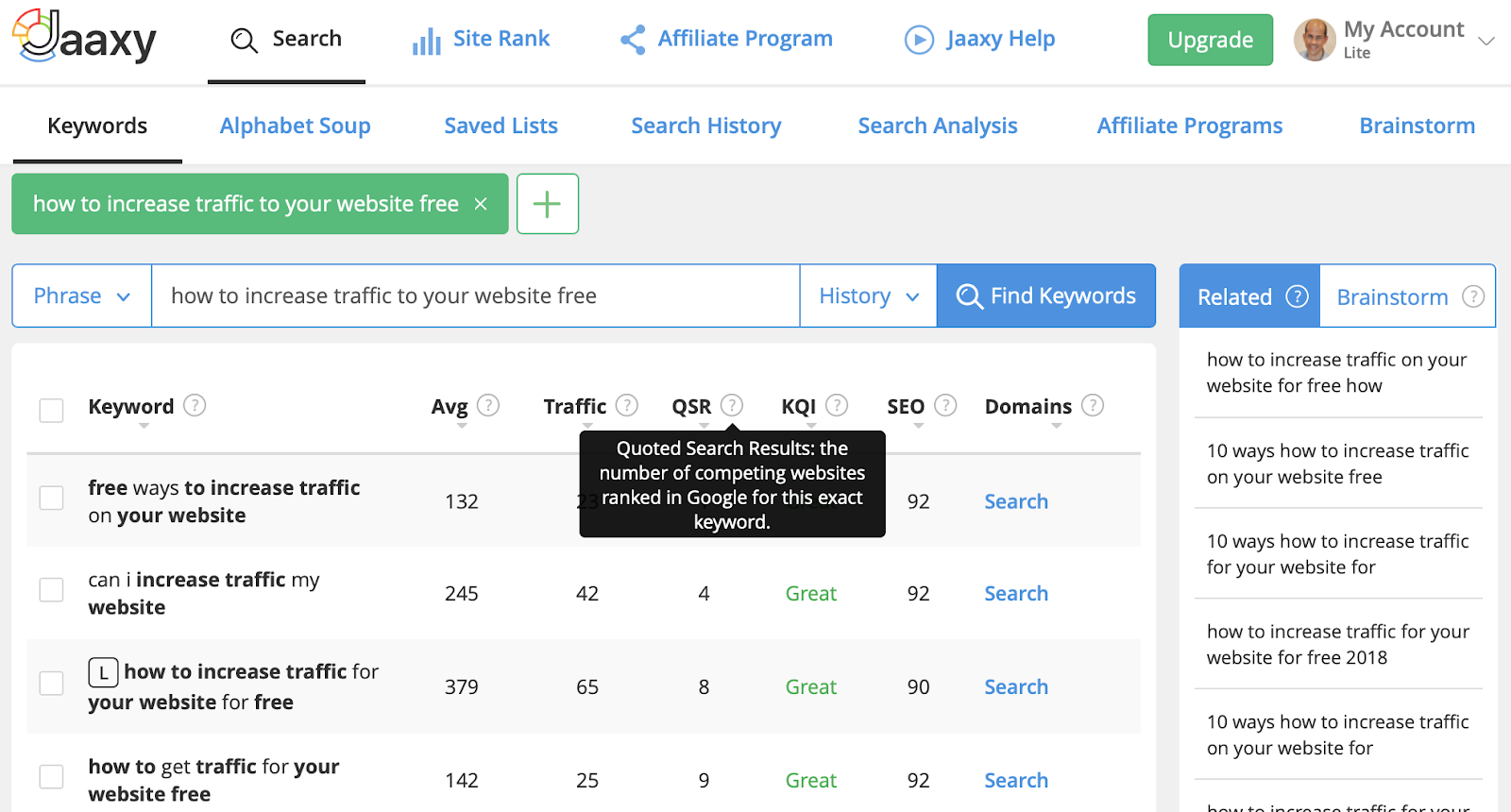Select related keyword ending in 'for free 2018'

1337,644
